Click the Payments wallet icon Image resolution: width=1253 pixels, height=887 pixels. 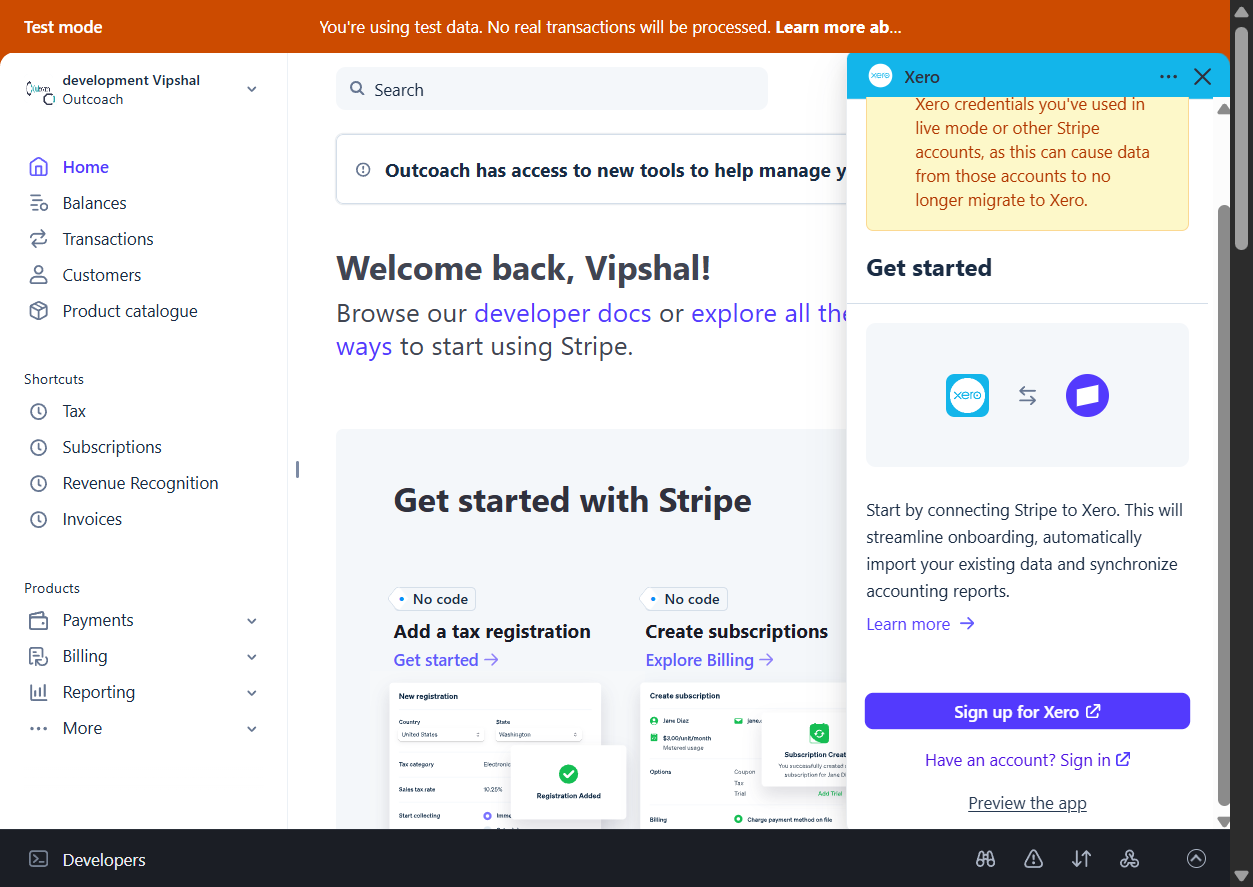(x=38, y=620)
